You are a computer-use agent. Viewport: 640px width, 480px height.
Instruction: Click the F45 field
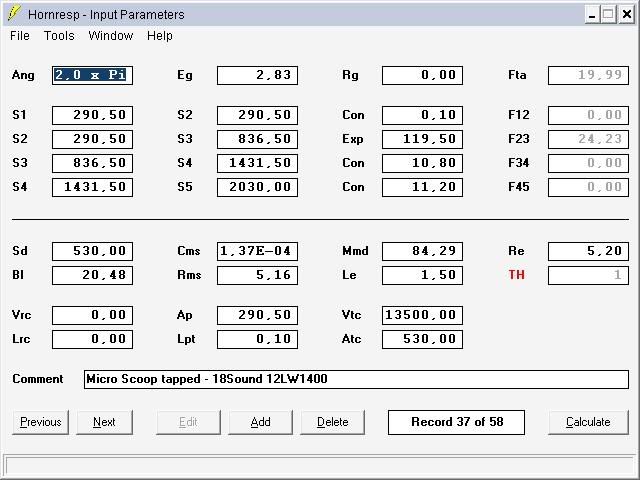tap(588, 187)
